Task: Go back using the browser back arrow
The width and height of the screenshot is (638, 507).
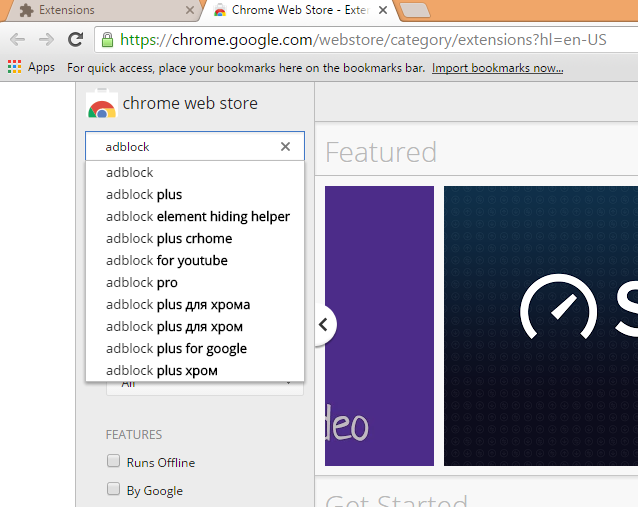Action: click(17, 39)
